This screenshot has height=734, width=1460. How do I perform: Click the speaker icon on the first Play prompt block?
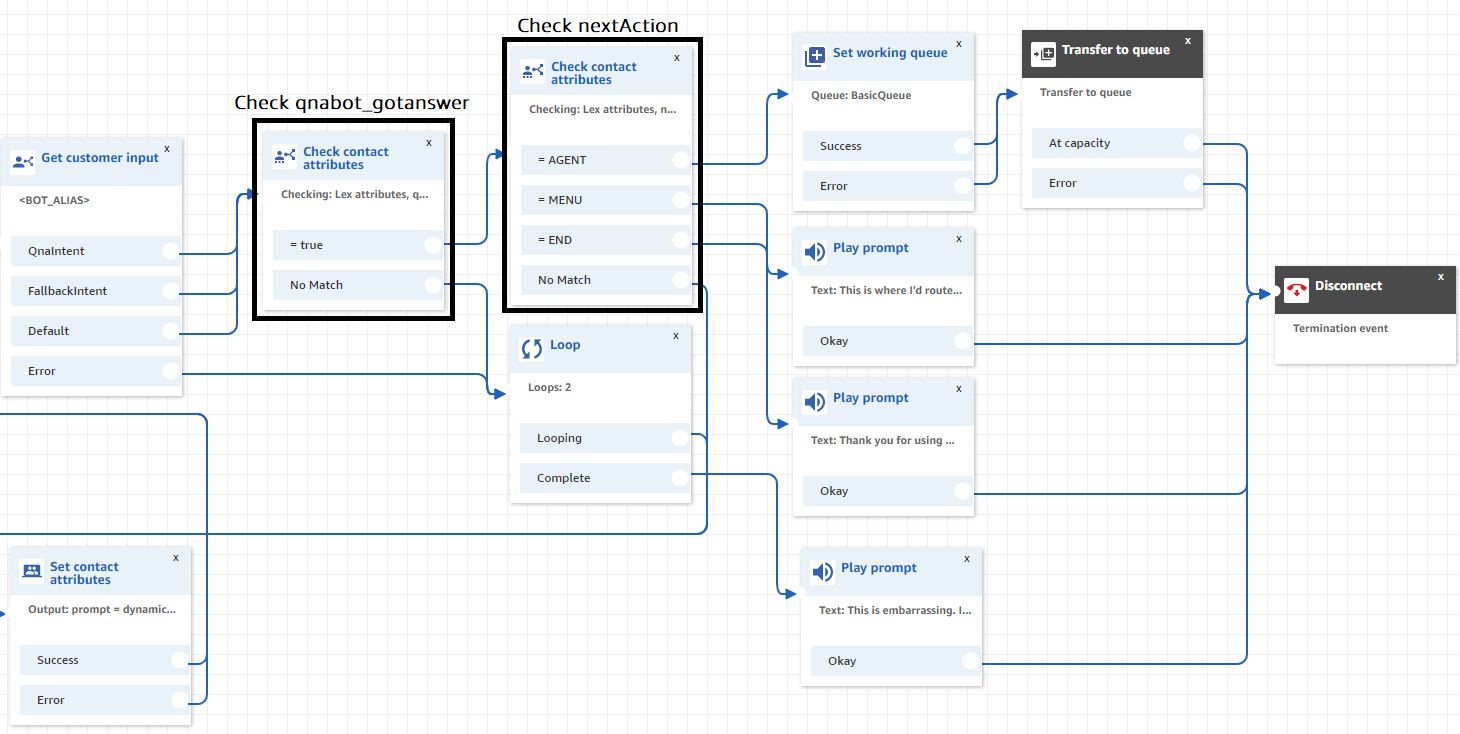815,249
